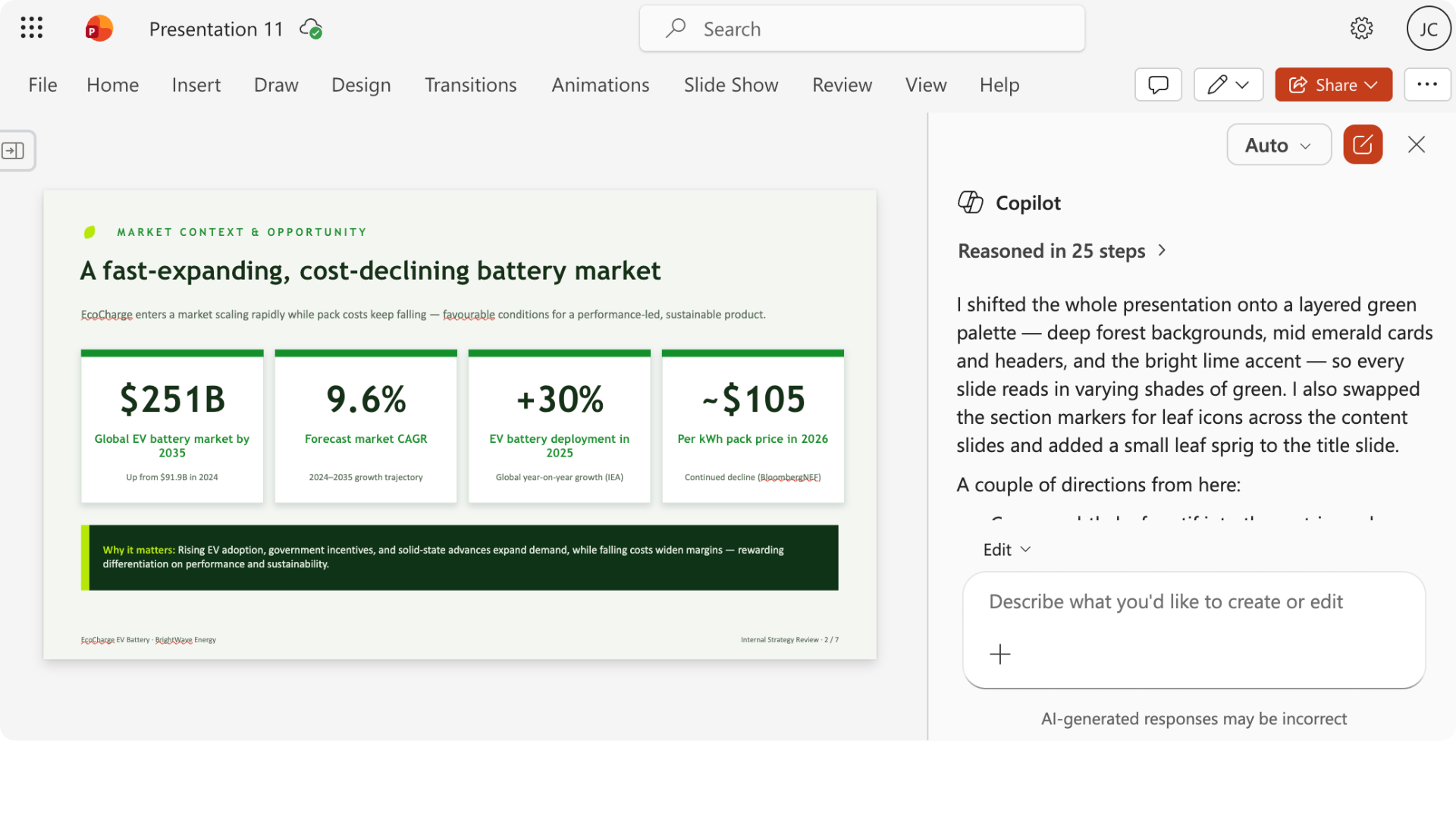Open the comments pane icon
This screenshot has width=1456, height=819.
click(x=1158, y=84)
